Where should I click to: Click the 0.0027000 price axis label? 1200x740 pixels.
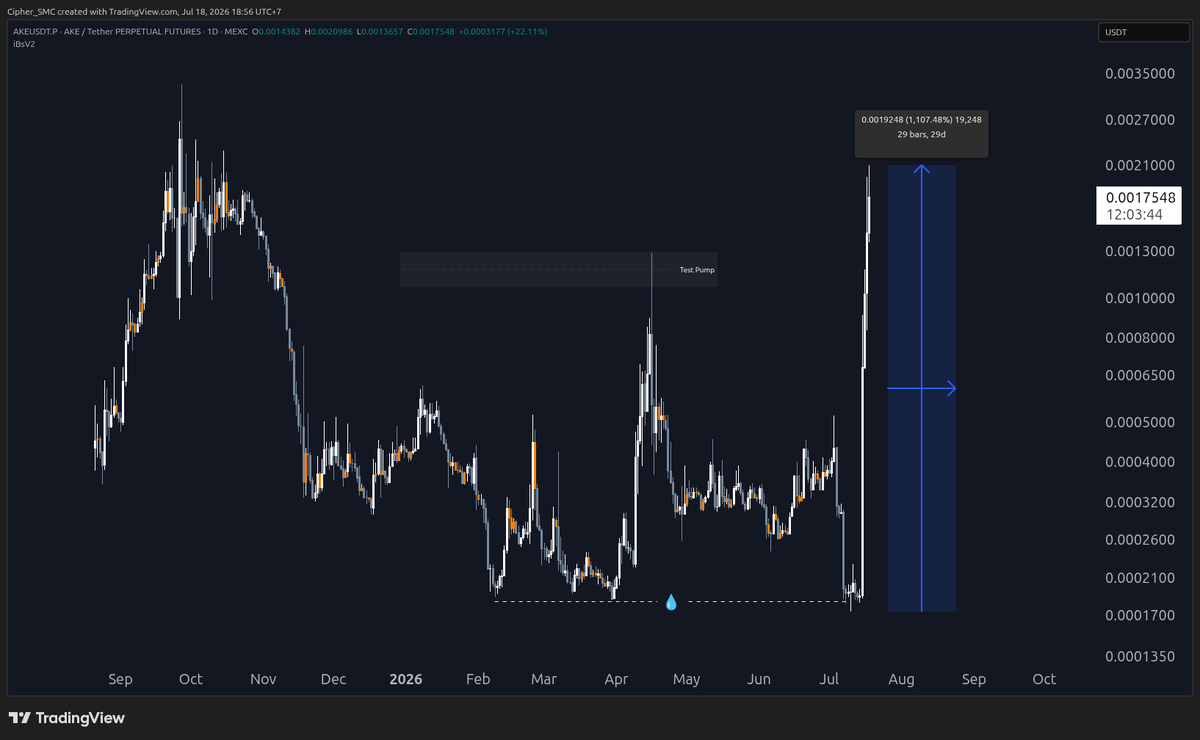[1140, 120]
